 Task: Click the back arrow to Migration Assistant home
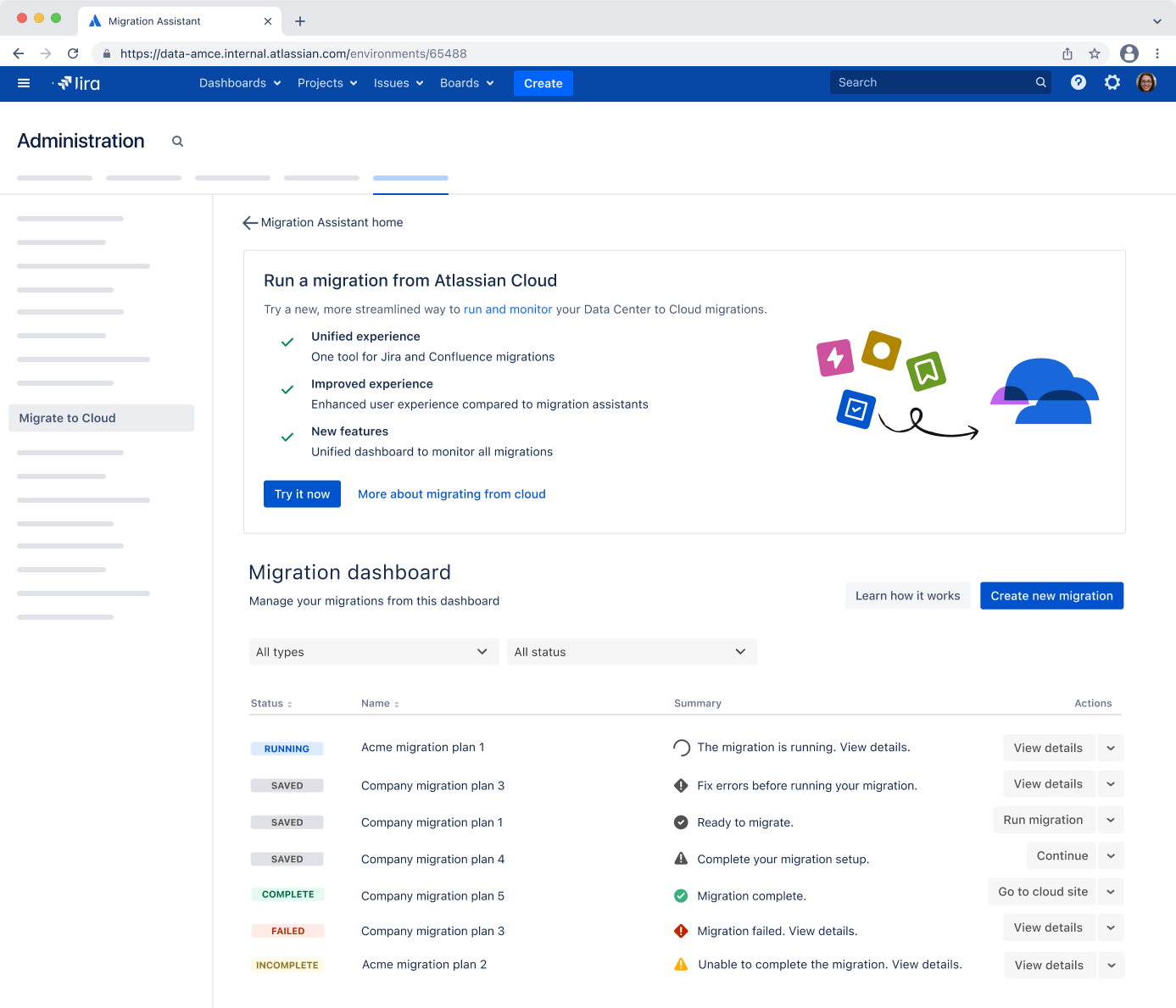249,222
